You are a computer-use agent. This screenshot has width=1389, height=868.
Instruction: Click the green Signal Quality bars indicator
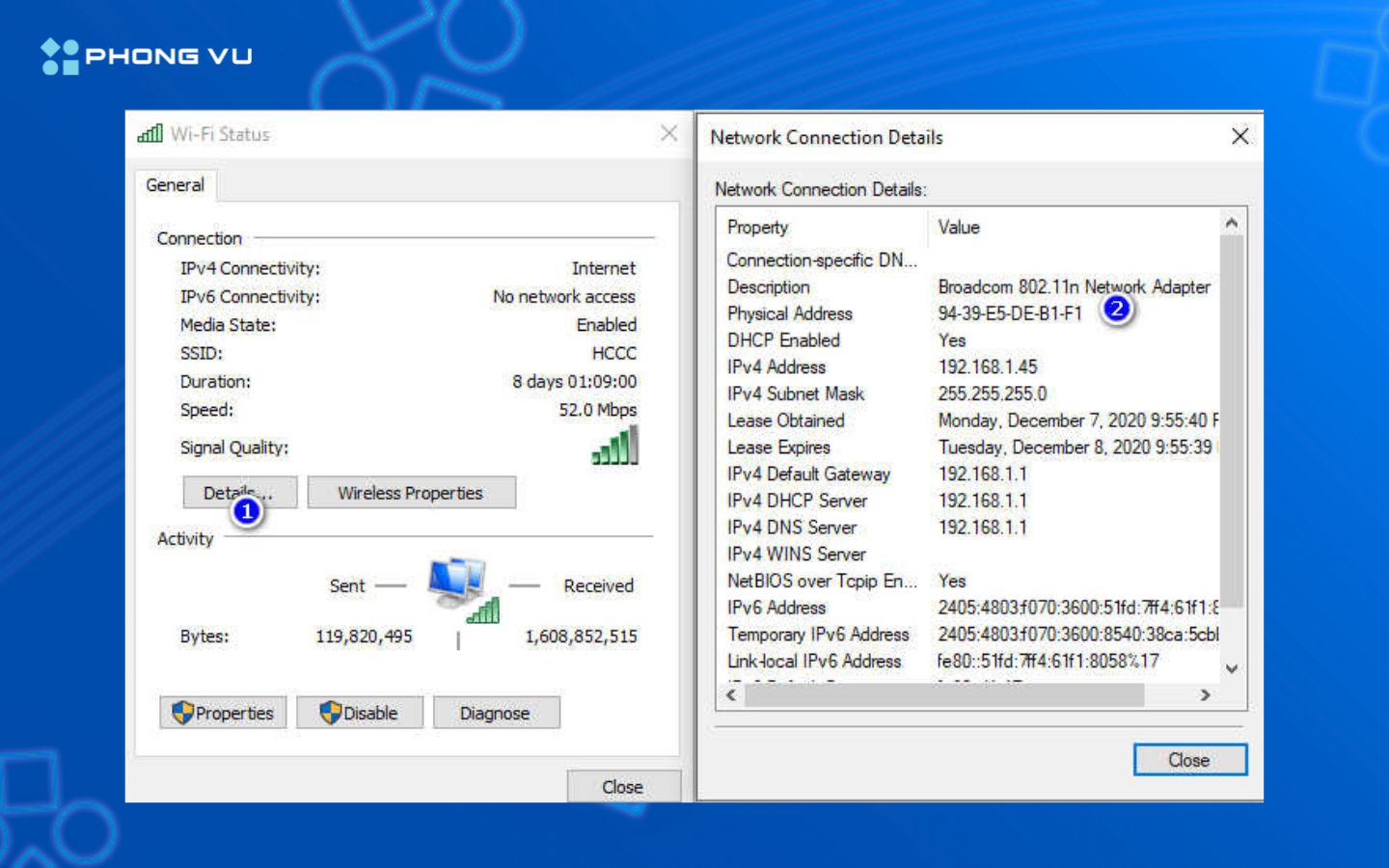614,444
